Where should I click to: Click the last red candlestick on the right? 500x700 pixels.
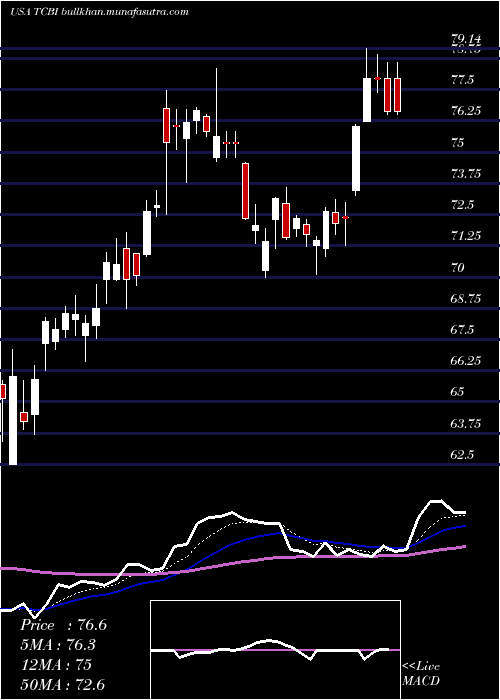coord(397,95)
